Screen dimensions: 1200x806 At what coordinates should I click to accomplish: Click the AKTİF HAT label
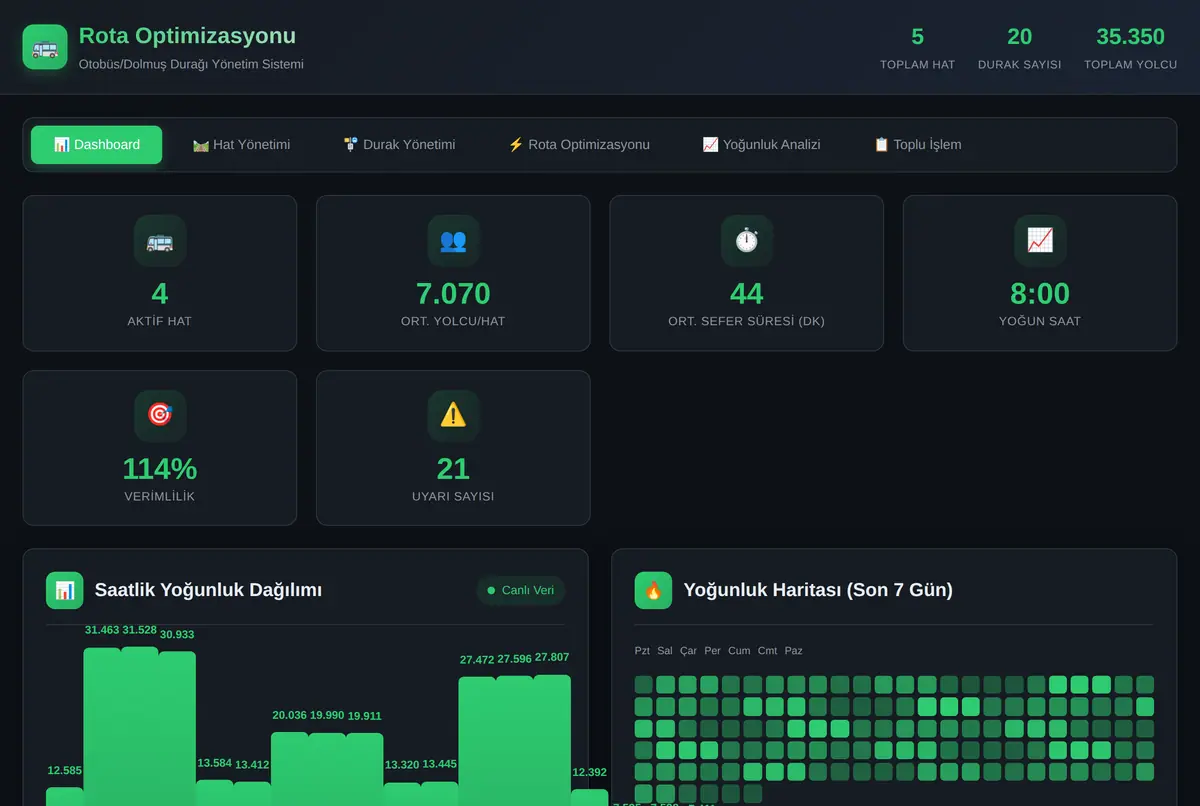pos(160,322)
